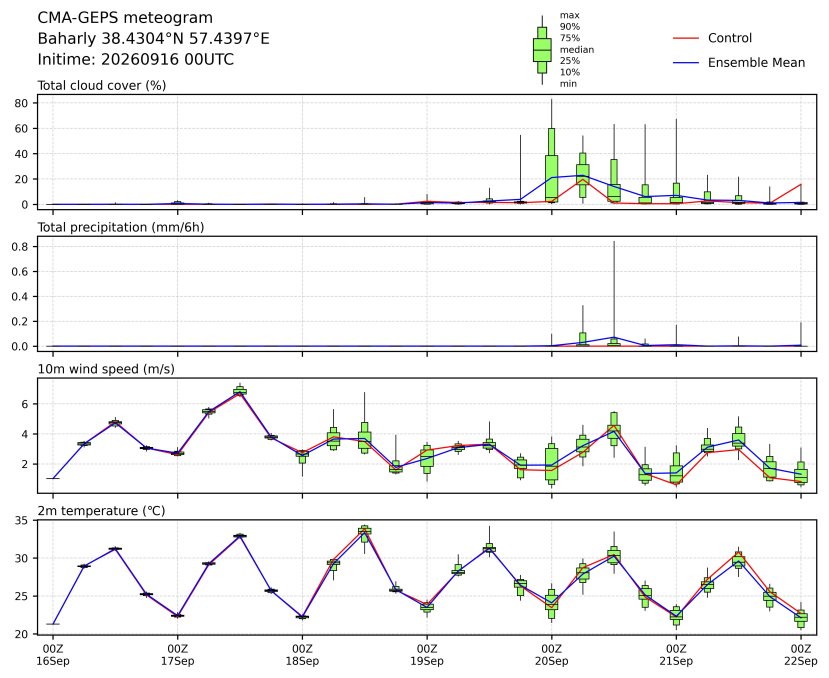
Task: Click the Total cloud cover panel title
Action: click(x=102, y=86)
